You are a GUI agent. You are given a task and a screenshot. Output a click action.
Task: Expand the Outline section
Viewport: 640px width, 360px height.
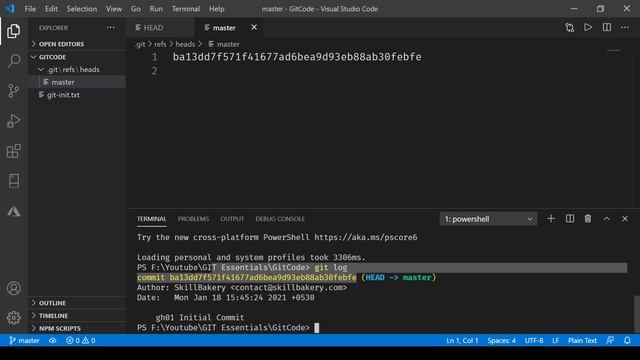[x=77, y=303]
